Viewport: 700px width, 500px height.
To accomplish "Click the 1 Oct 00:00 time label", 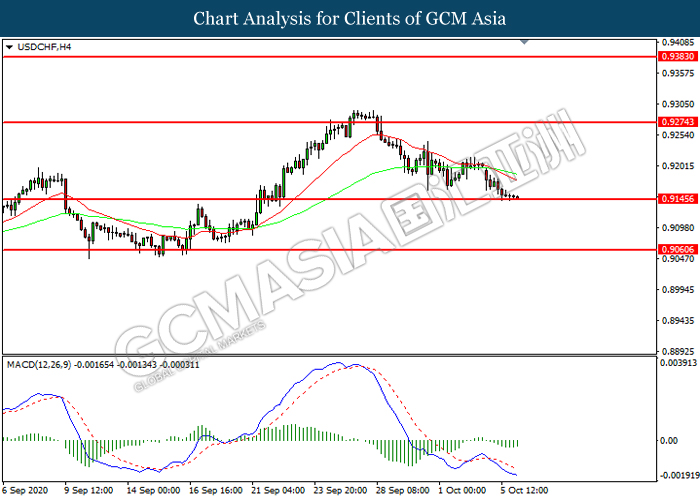I will (x=462, y=490).
